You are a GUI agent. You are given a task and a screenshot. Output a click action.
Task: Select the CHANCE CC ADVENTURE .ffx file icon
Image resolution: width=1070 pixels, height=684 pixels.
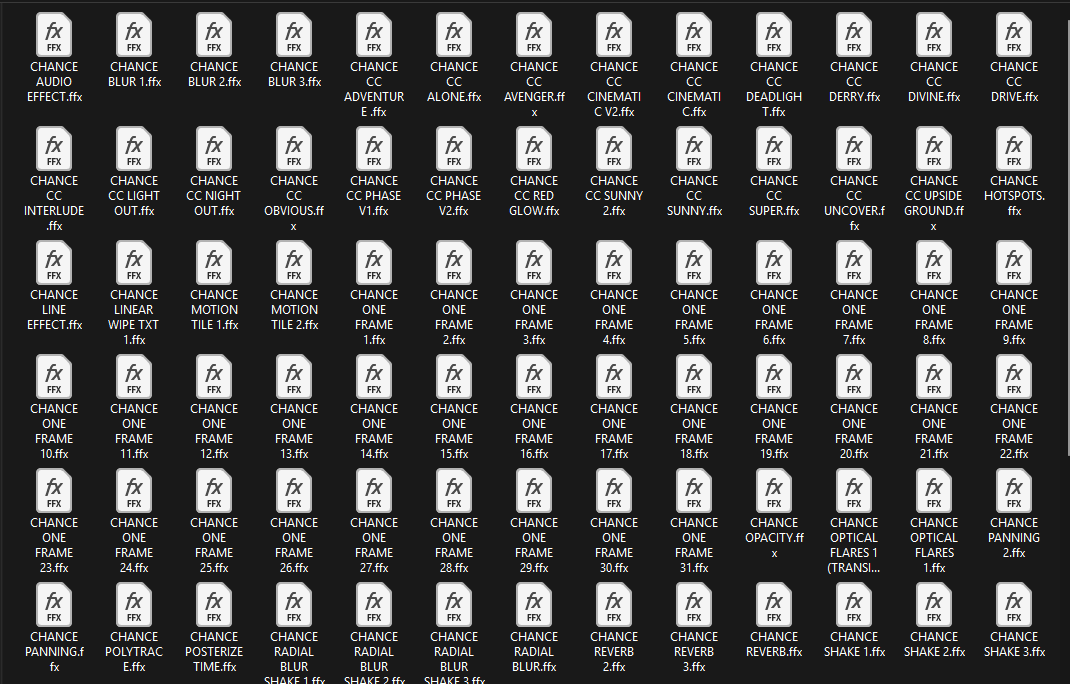point(374,34)
